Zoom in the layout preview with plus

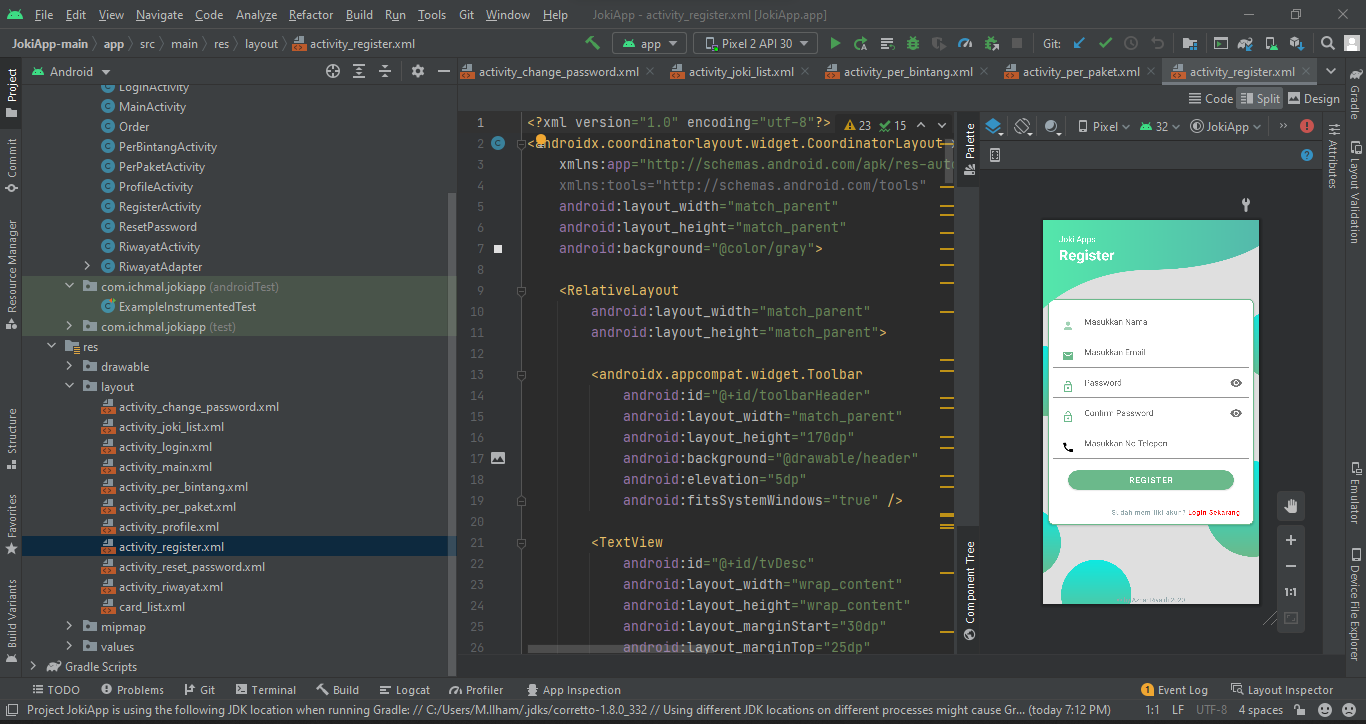point(1290,540)
